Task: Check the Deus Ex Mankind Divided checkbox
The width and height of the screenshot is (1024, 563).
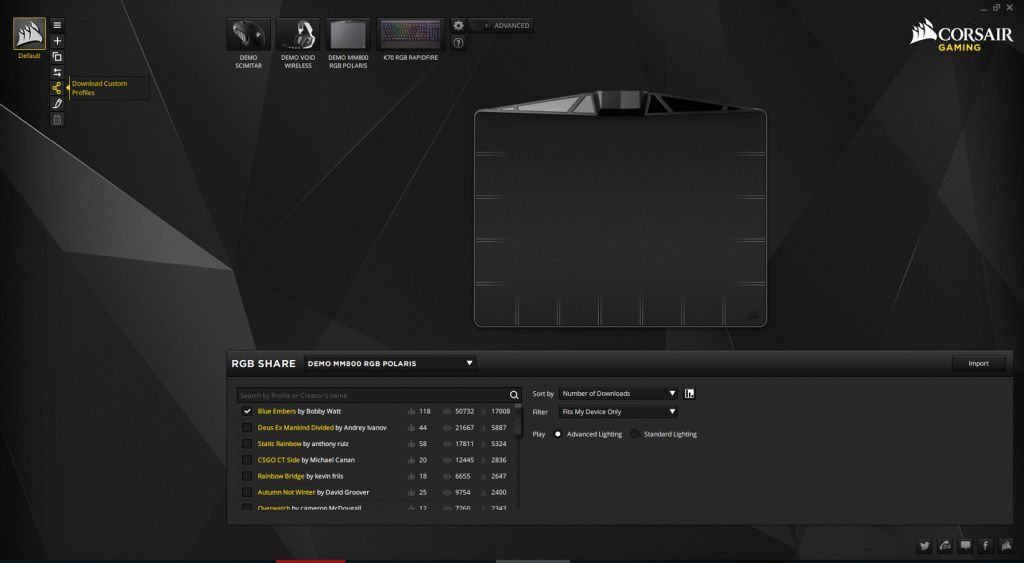Action: coord(247,428)
